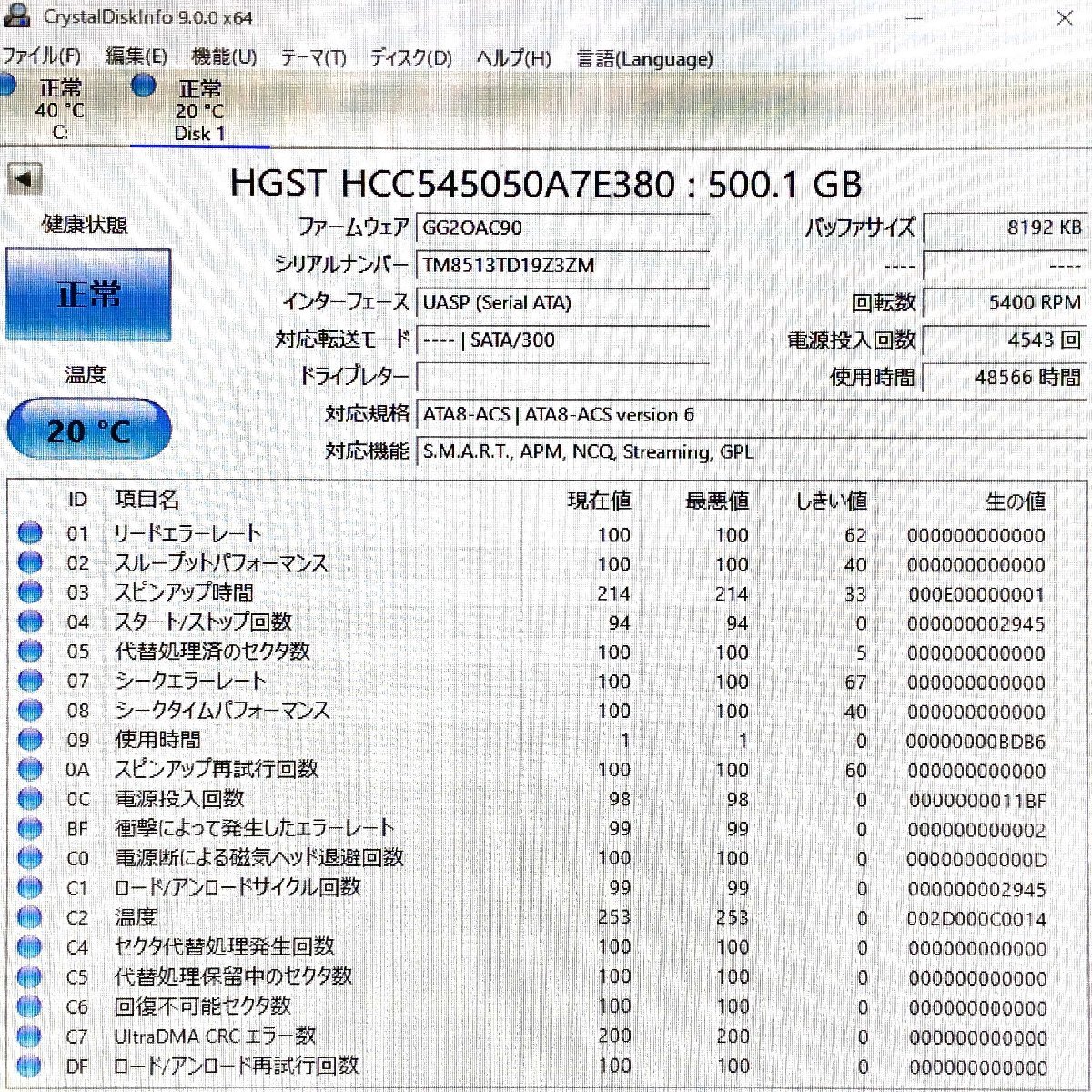Viewport: 1092px width, 1092px height.
Task: Select the 温度 attribute name in C2 row
Action: [136, 917]
